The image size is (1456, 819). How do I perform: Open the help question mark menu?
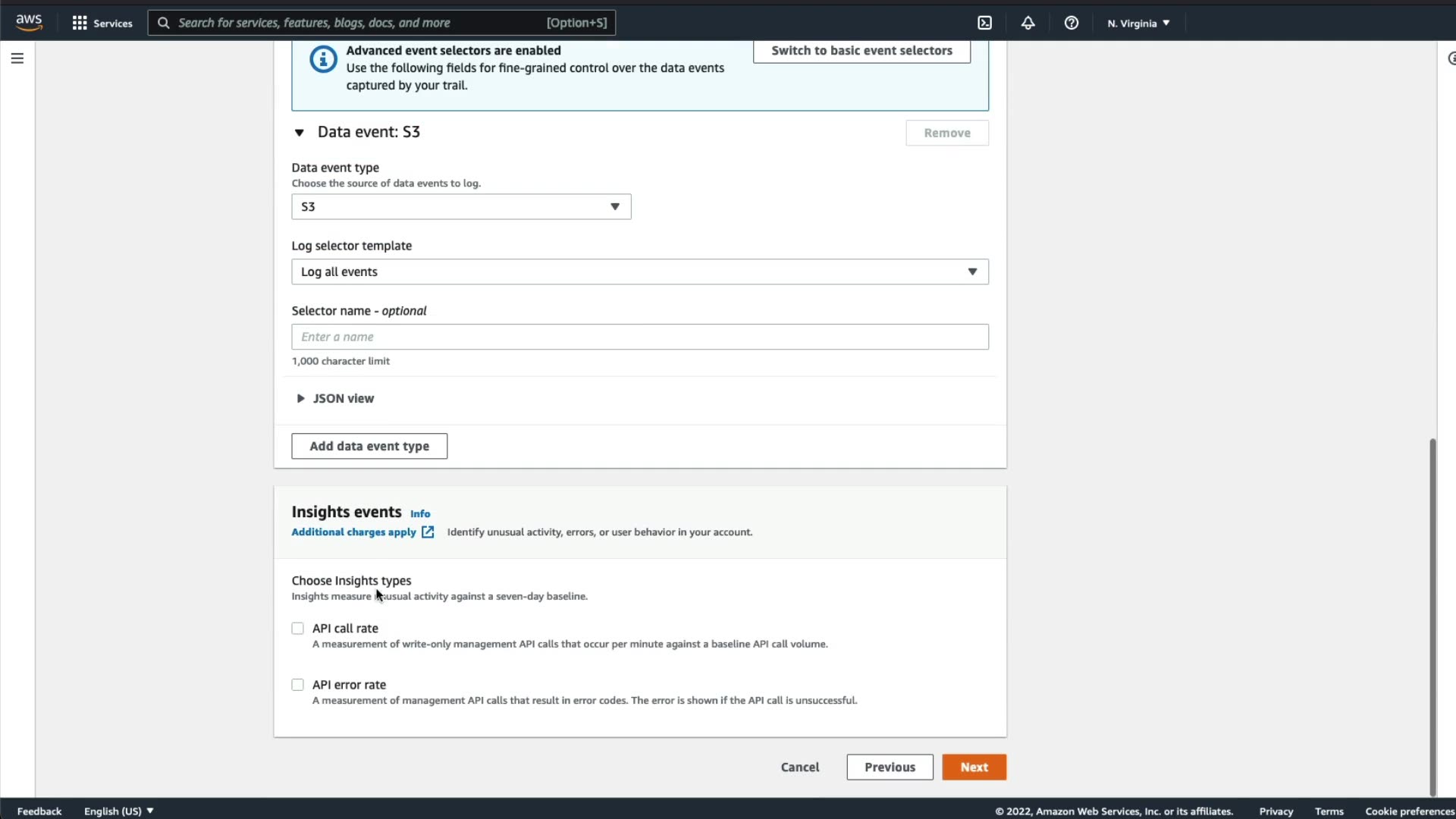pyautogui.click(x=1071, y=23)
